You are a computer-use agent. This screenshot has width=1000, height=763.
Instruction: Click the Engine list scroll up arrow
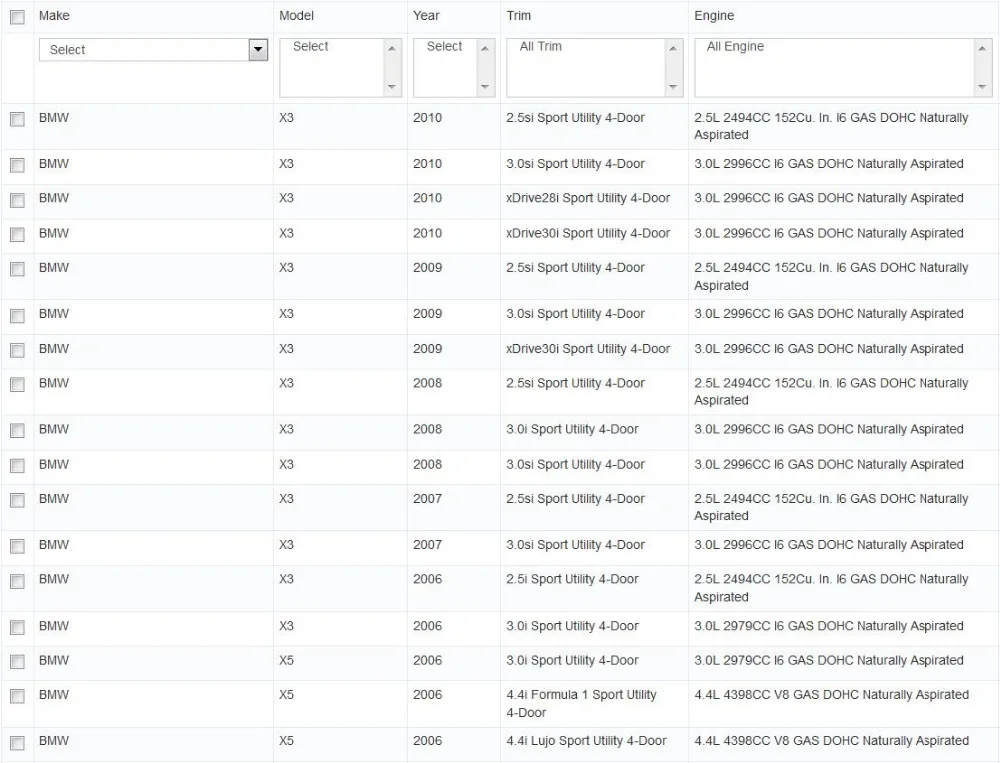click(982, 48)
